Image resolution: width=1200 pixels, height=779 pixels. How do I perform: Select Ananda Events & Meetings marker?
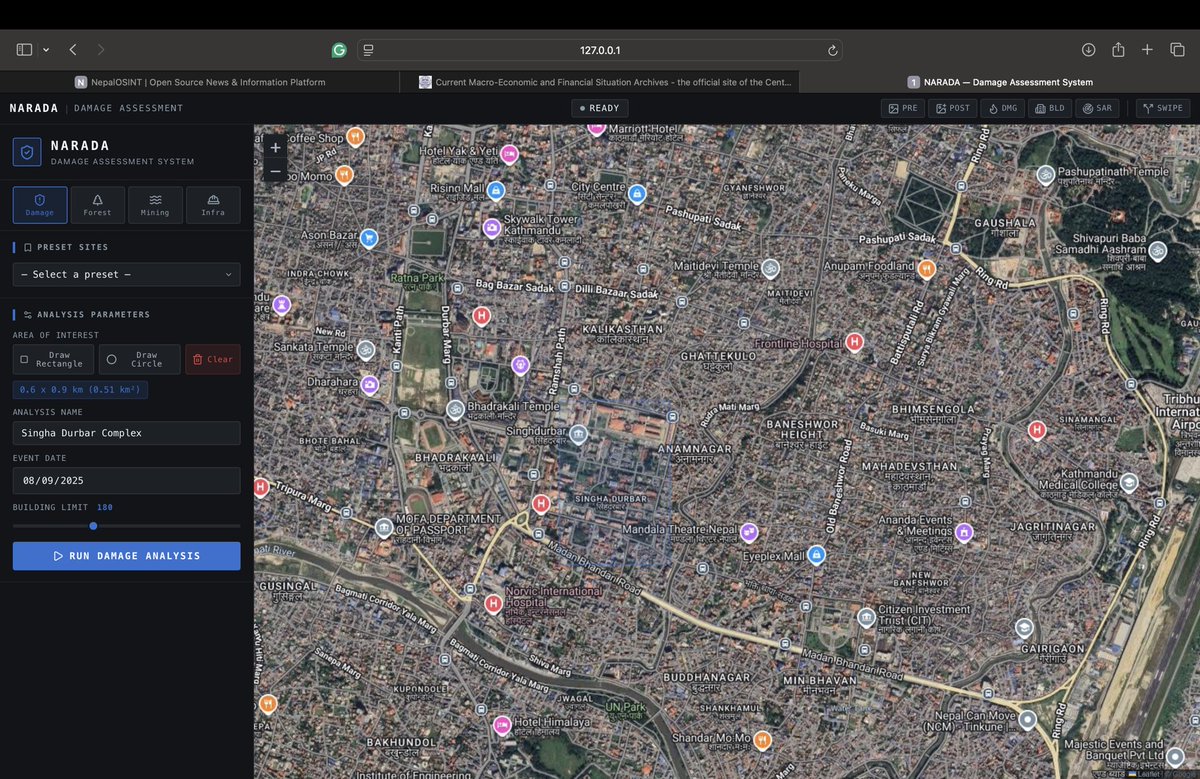964,532
